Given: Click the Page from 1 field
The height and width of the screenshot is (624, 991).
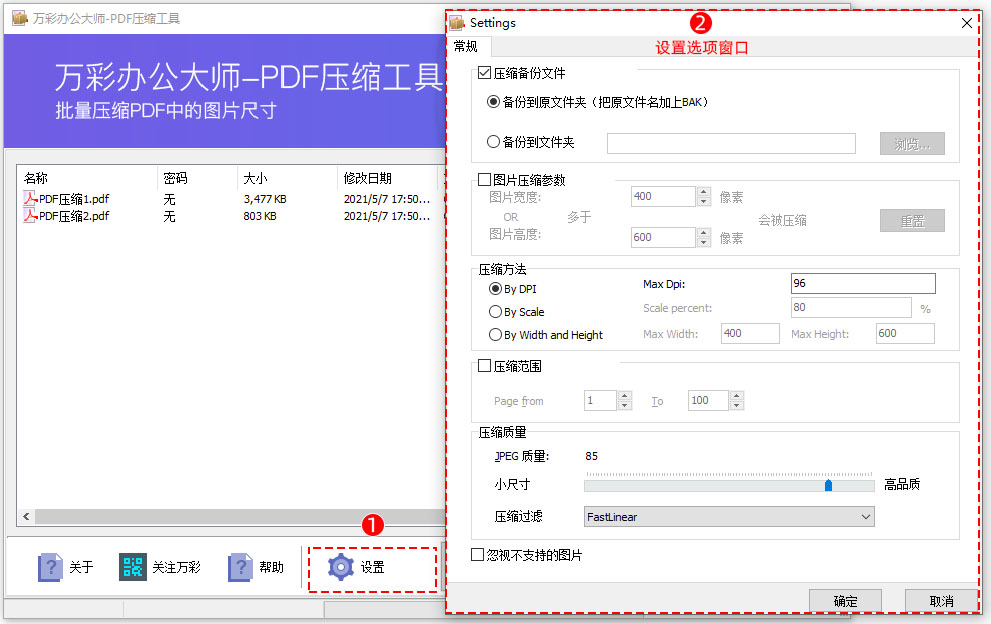Looking at the screenshot, I should click(600, 400).
